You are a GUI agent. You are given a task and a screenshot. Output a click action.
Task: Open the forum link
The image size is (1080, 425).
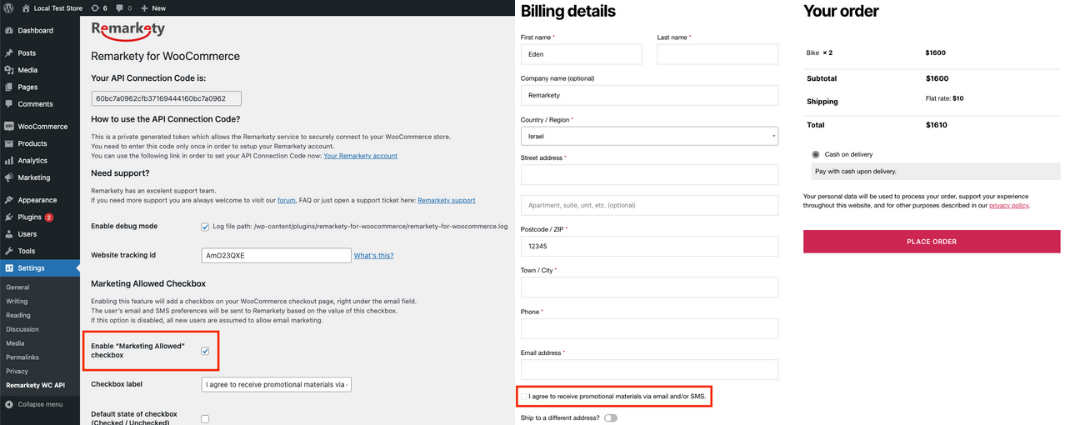tap(287, 200)
